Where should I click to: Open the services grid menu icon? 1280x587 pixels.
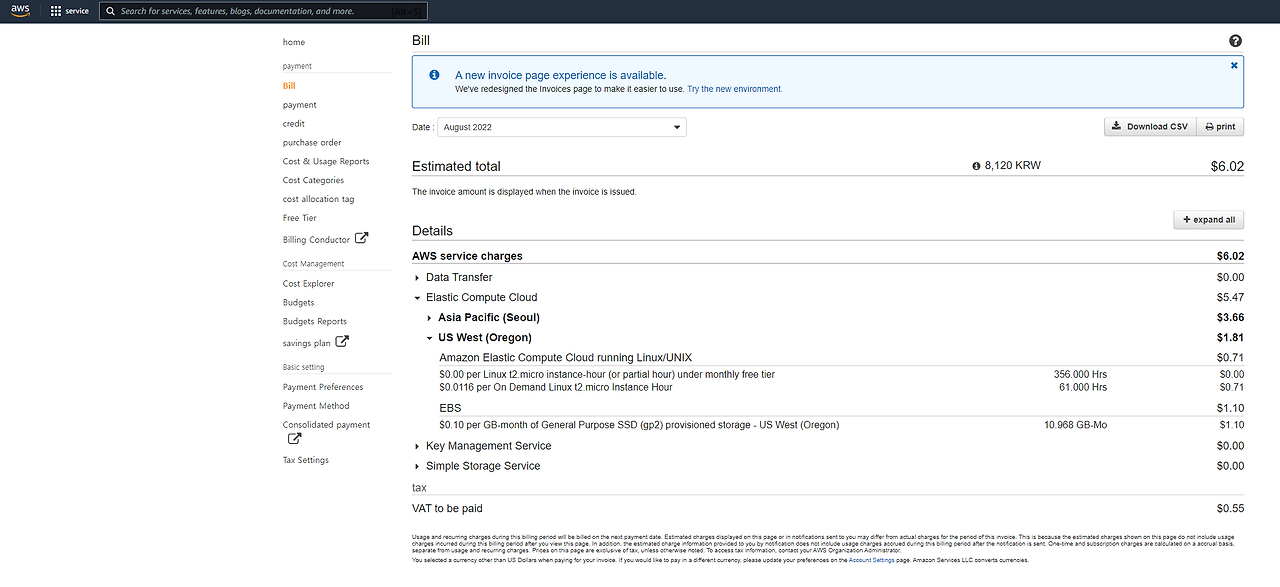pyautogui.click(x=56, y=11)
